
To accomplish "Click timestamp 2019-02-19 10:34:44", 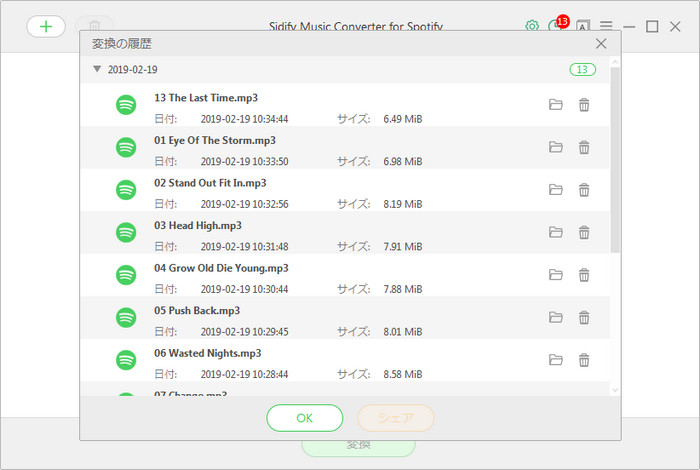I will click(x=244, y=119).
